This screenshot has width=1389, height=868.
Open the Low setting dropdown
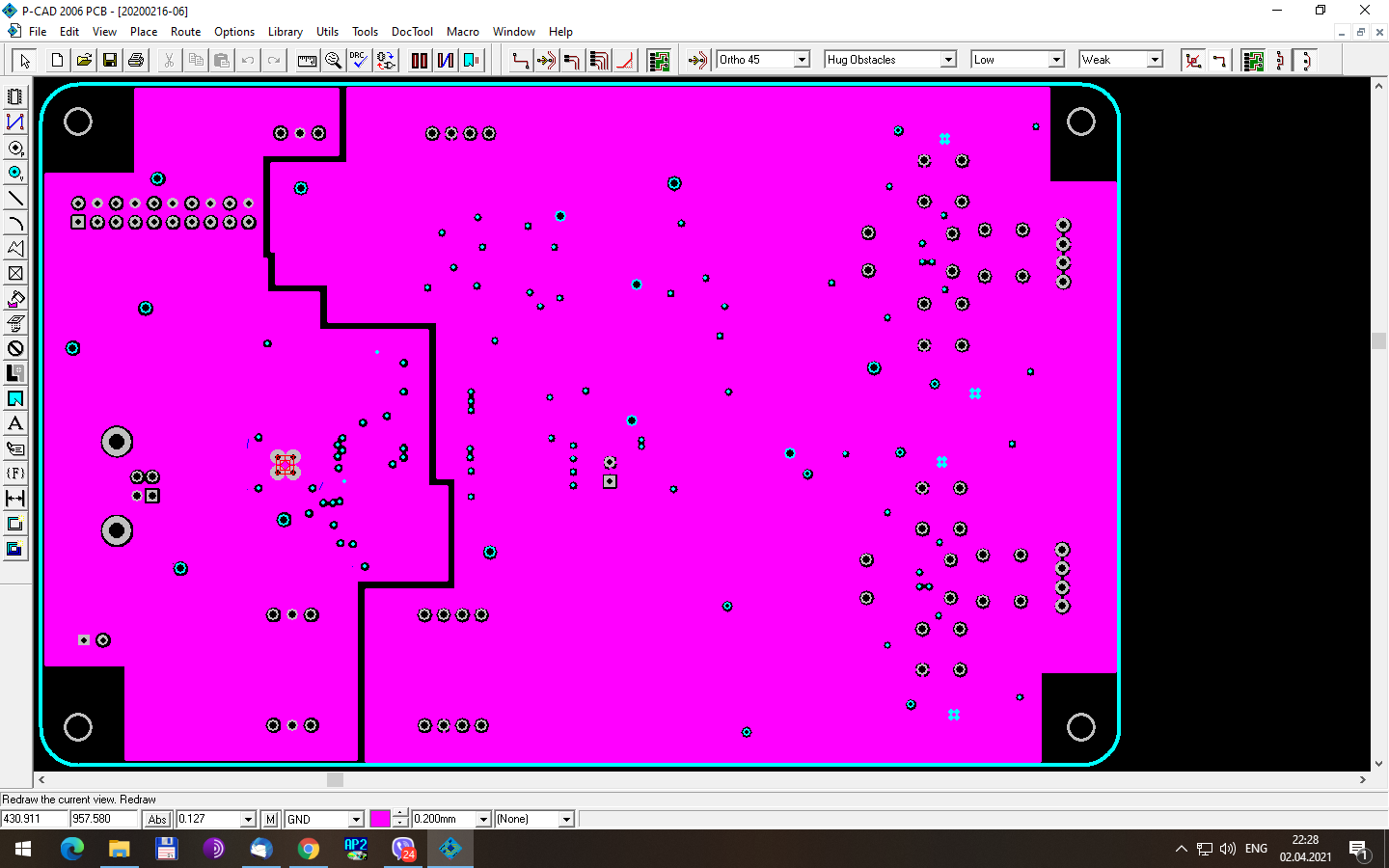coord(1056,60)
